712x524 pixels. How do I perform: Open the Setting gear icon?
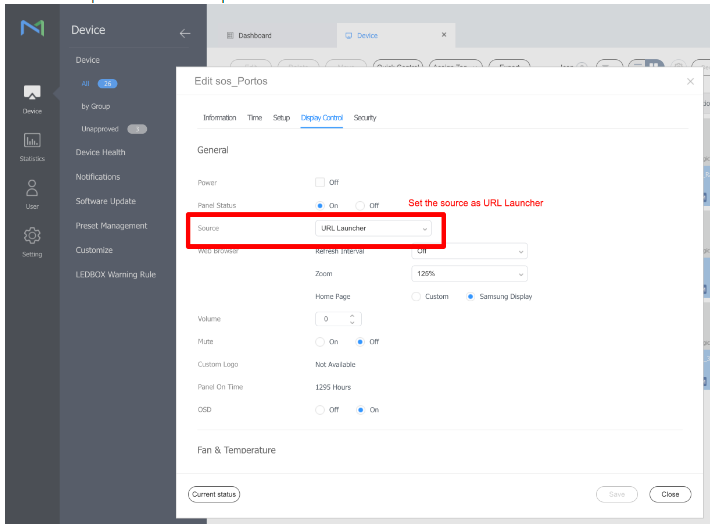[x=32, y=240]
